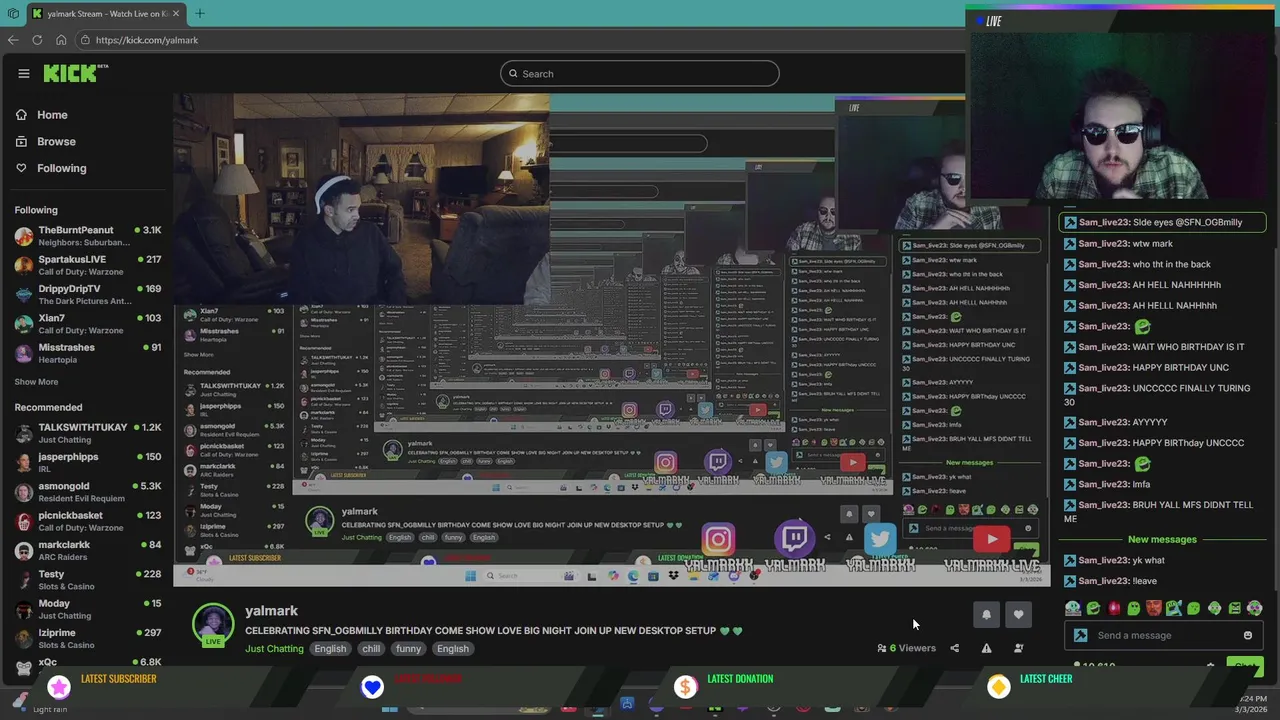Open Moday recommended channel
1280x720 pixels.
pyautogui.click(x=88, y=609)
